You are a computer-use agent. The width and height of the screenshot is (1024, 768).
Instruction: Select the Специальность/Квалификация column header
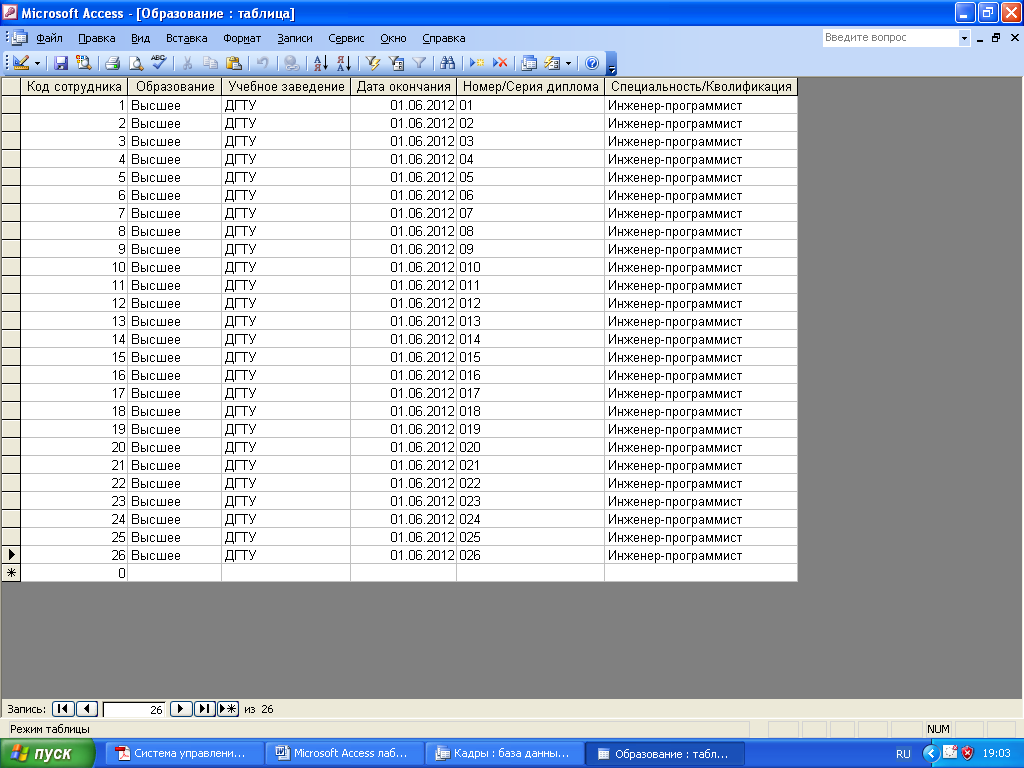(x=701, y=86)
